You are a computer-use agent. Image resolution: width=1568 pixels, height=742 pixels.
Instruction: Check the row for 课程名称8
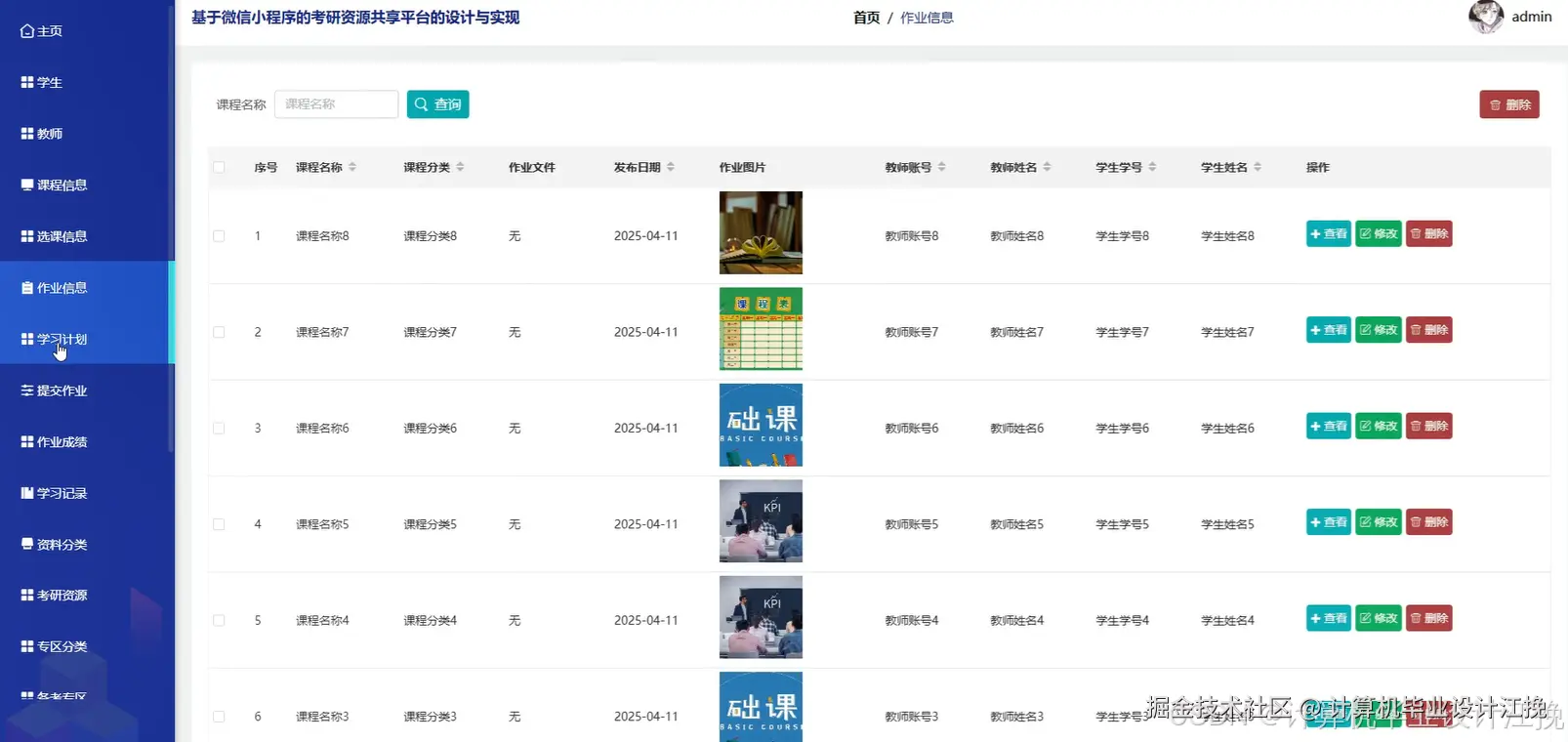click(x=219, y=236)
